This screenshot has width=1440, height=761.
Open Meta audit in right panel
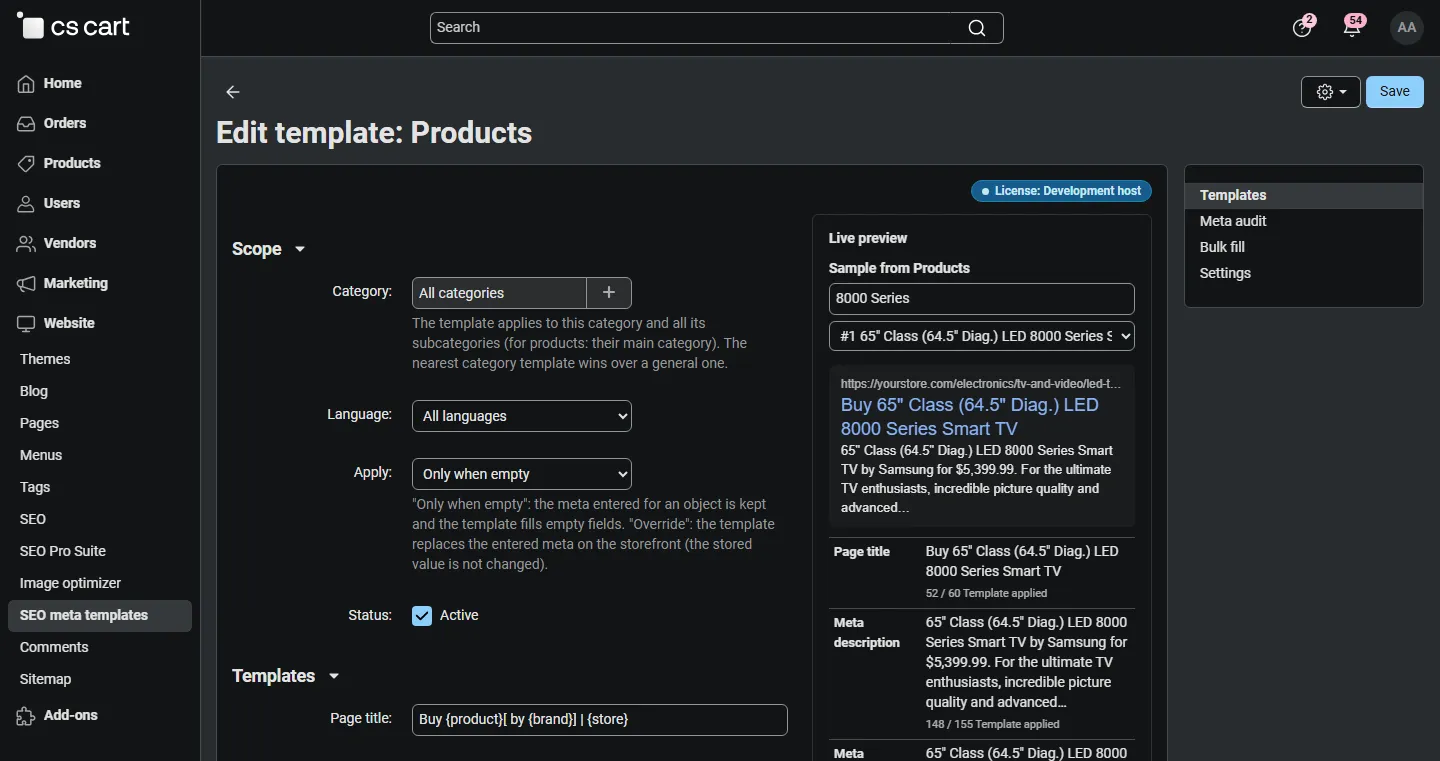point(1233,221)
